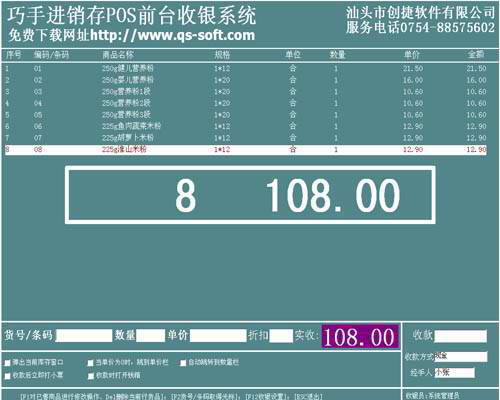Click the 收银员 cashier status label
This screenshot has width=500, height=400.
click(432, 396)
